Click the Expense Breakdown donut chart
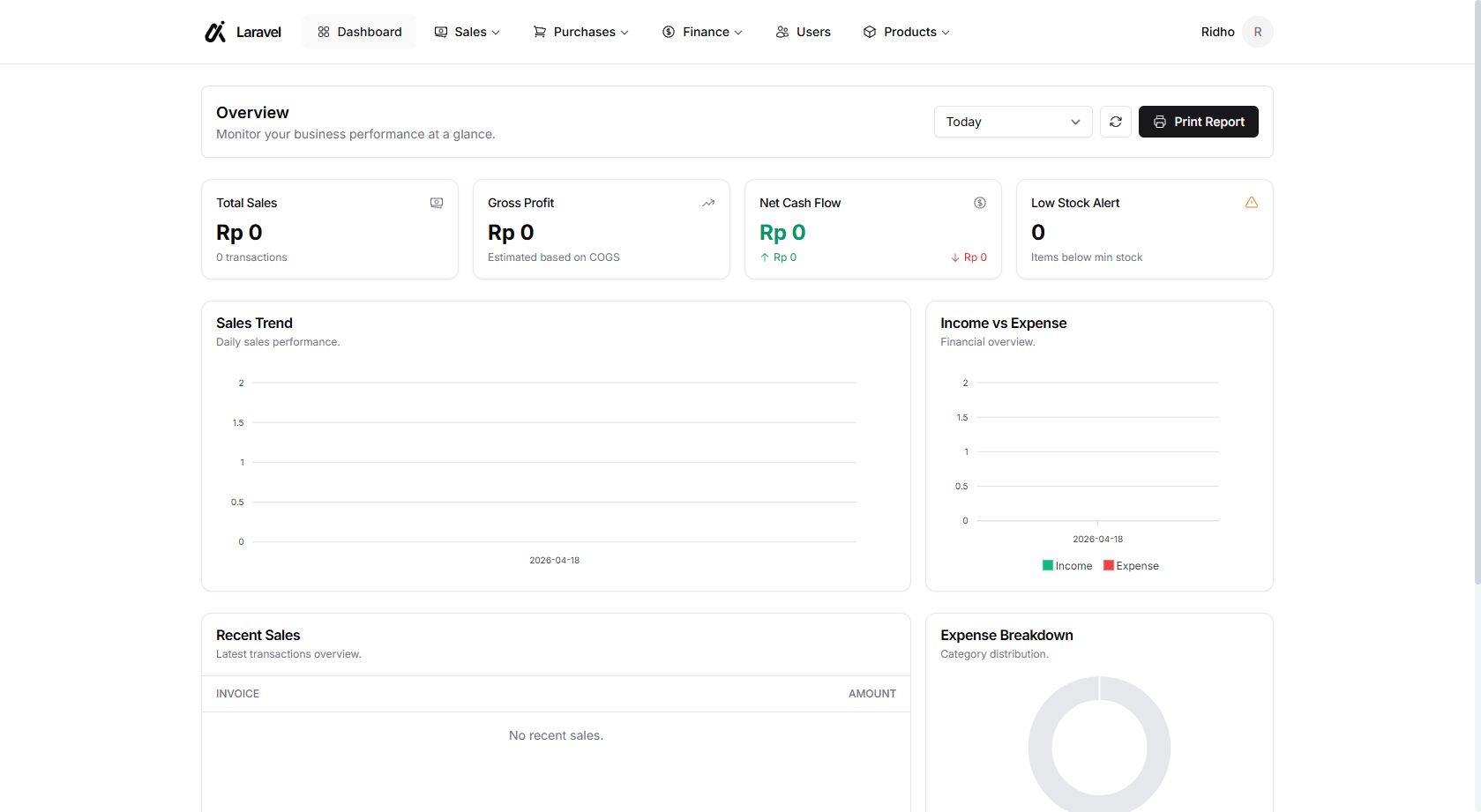 (x=1099, y=746)
